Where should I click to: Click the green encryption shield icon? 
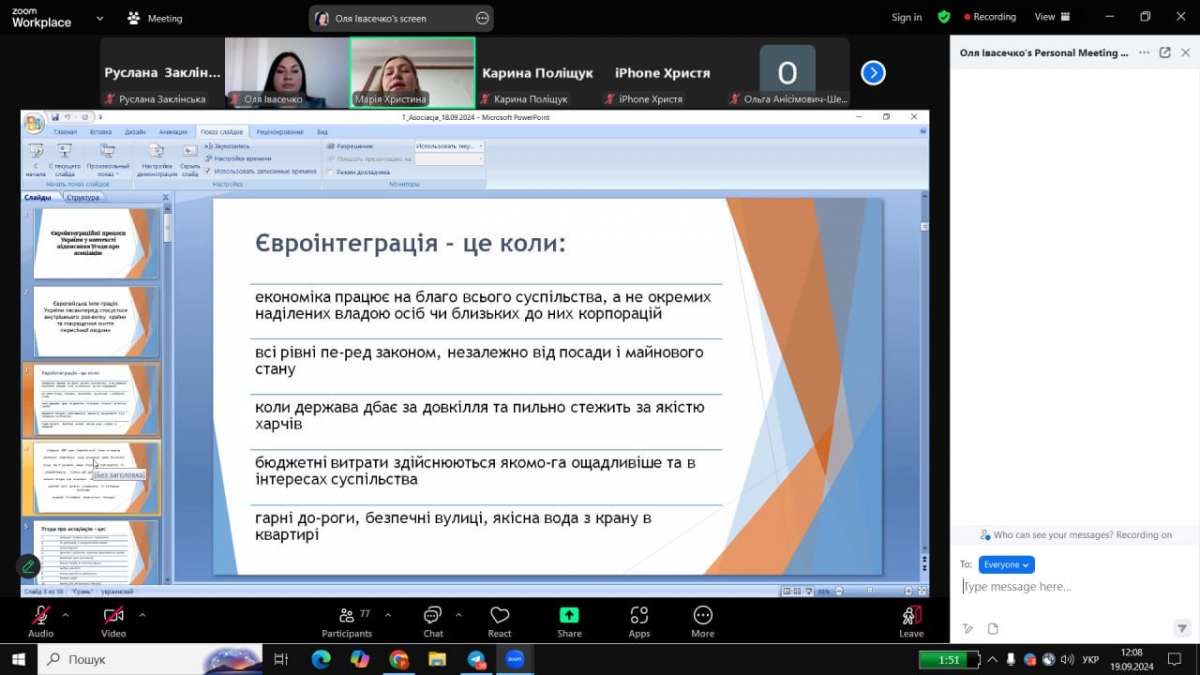pyautogui.click(x=943, y=17)
